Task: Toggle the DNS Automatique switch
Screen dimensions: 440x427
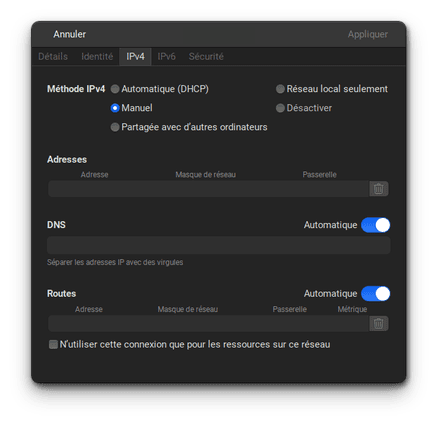Action: coord(376,225)
